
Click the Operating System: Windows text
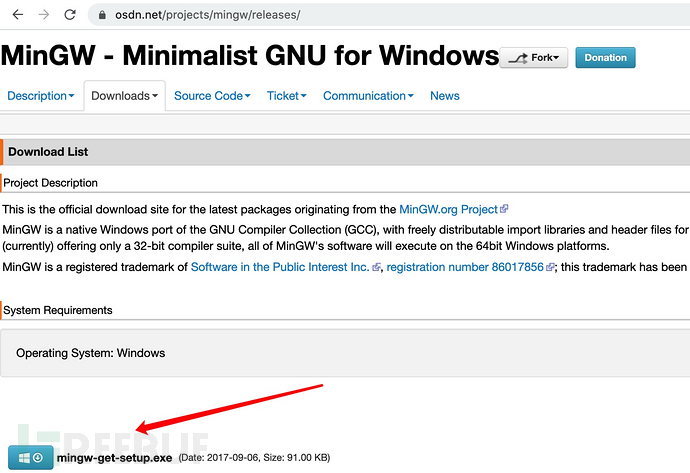pyautogui.click(x=91, y=353)
